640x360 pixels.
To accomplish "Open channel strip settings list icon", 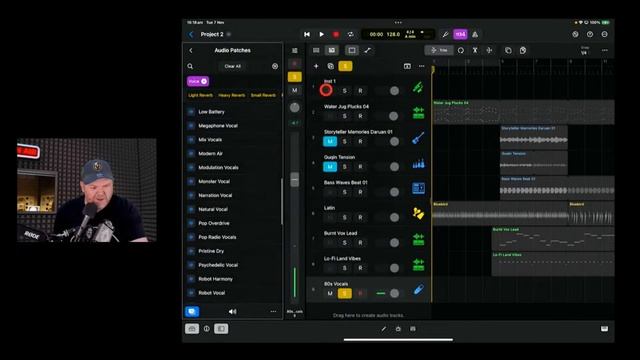I will click(x=295, y=51).
